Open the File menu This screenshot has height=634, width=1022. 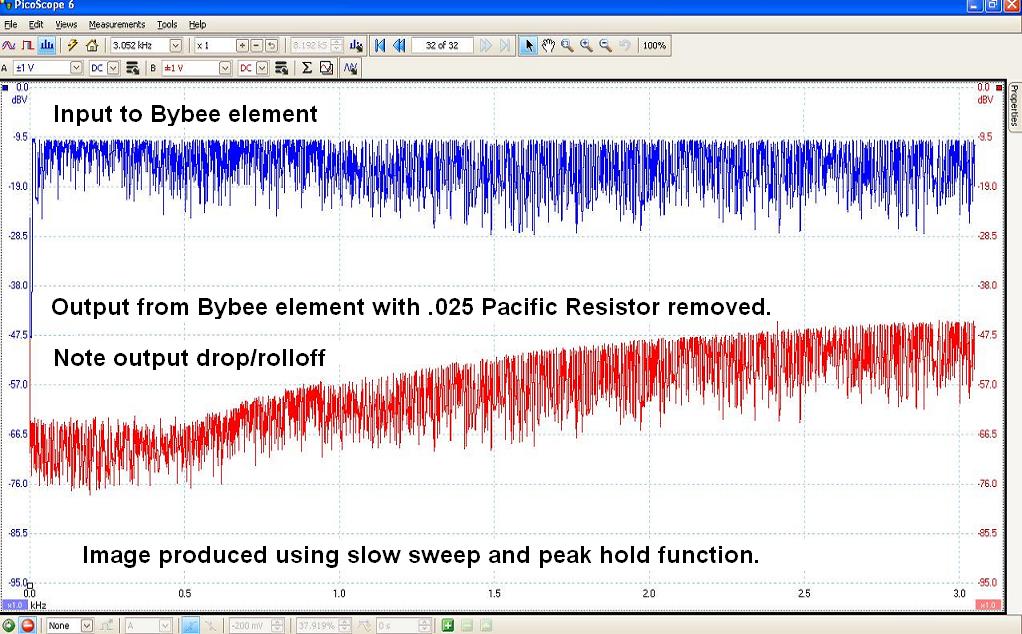(x=10, y=24)
